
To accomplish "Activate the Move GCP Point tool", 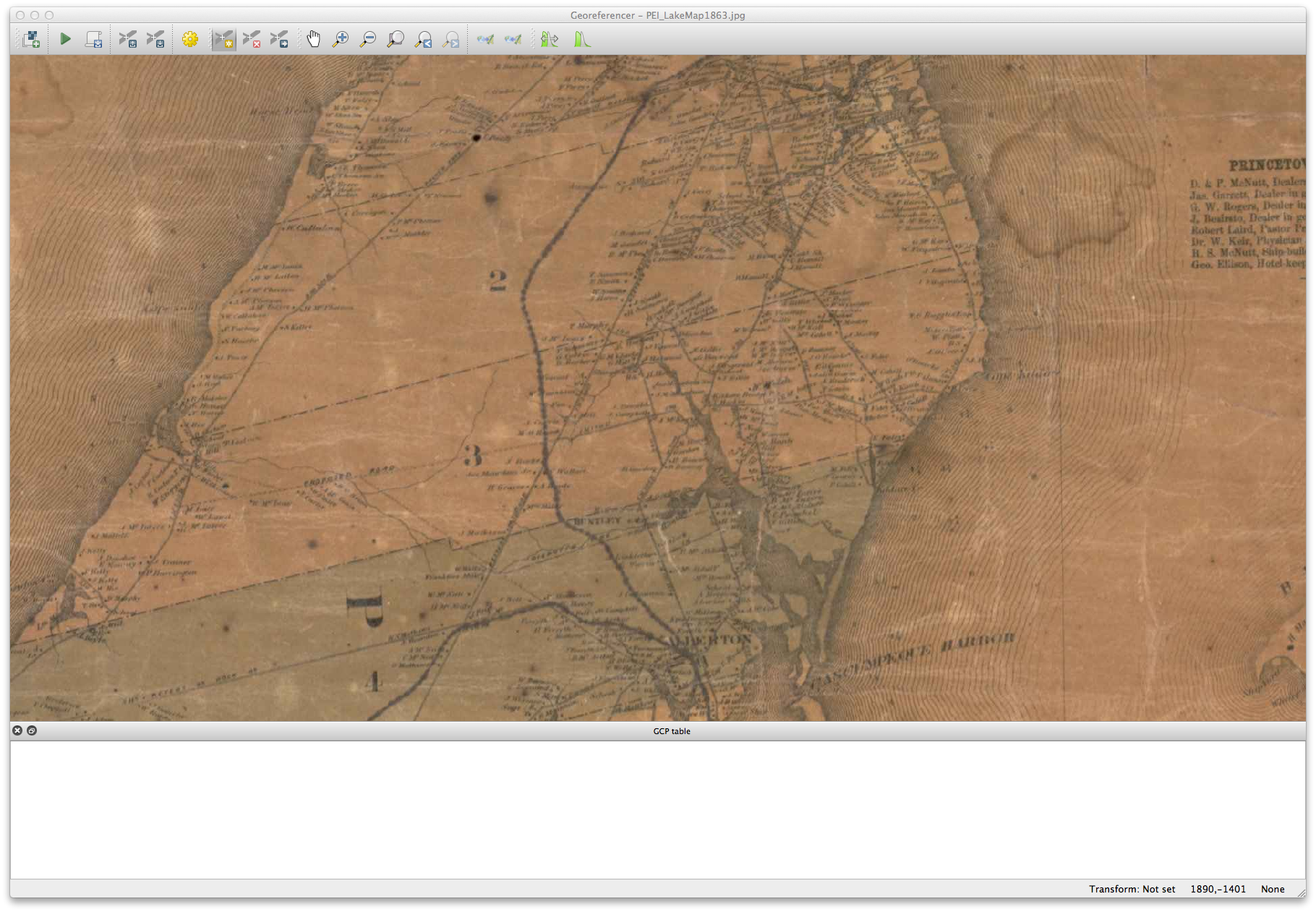I will [x=279, y=39].
